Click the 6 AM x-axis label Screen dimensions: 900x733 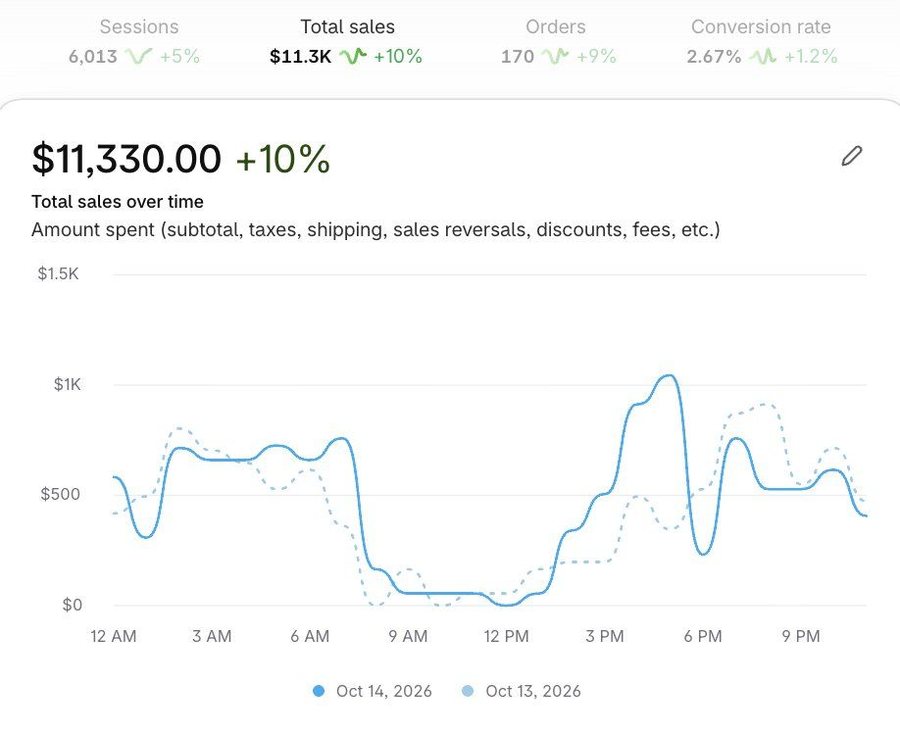coord(310,636)
